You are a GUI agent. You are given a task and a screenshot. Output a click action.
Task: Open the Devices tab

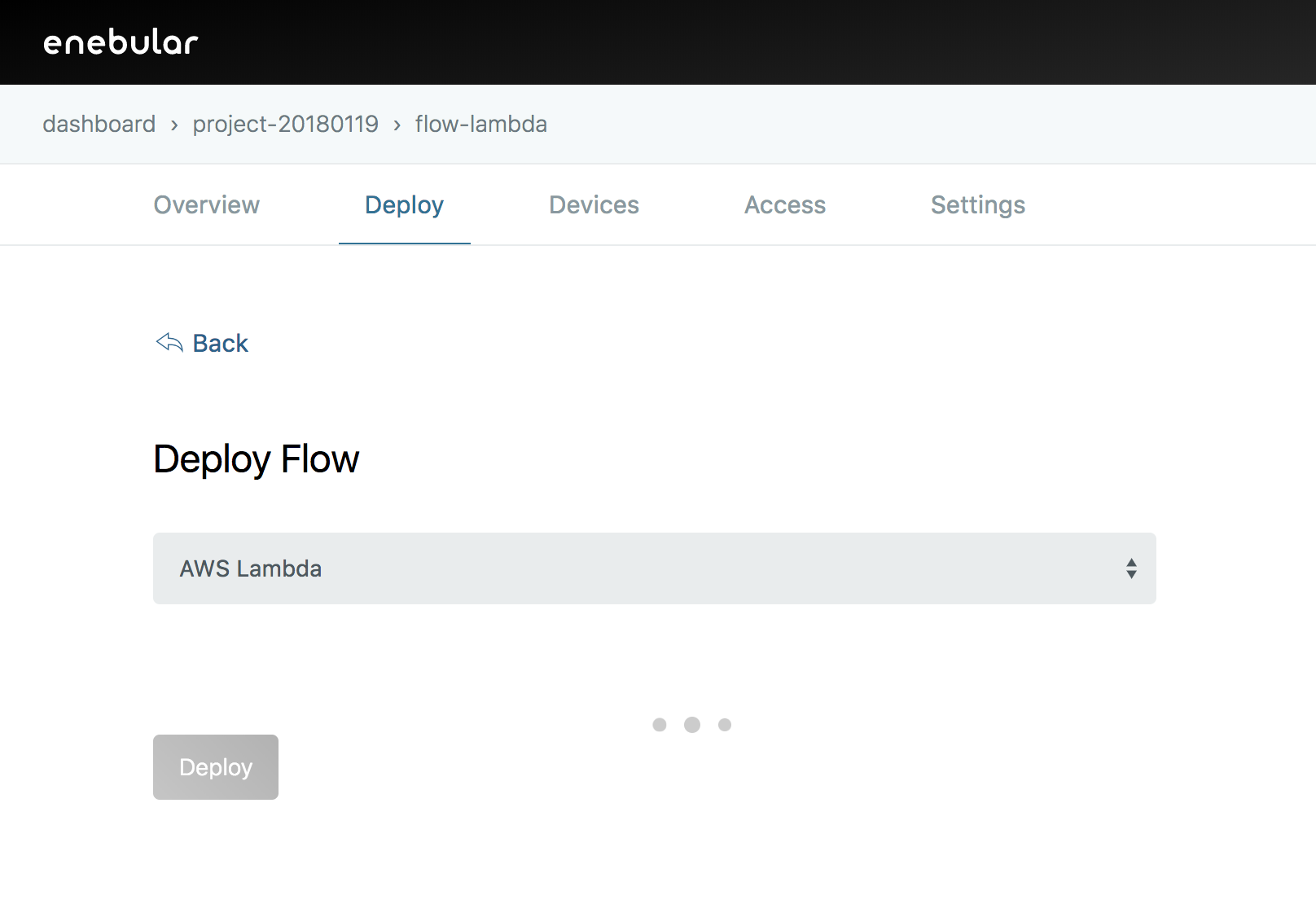pos(594,205)
